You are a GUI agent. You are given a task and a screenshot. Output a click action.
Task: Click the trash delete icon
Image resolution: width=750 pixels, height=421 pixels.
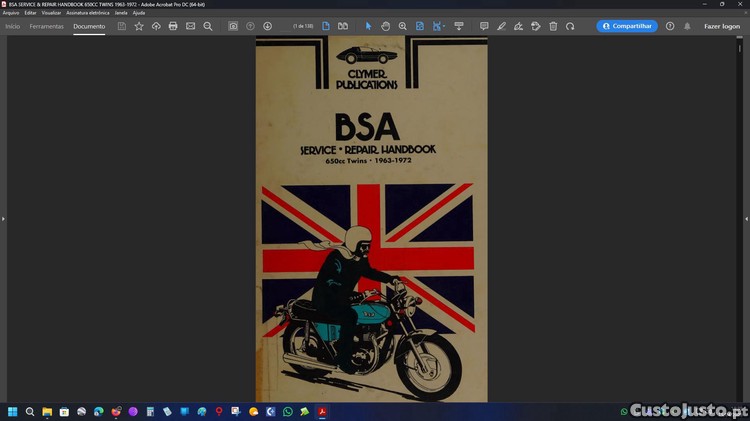coord(553,26)
